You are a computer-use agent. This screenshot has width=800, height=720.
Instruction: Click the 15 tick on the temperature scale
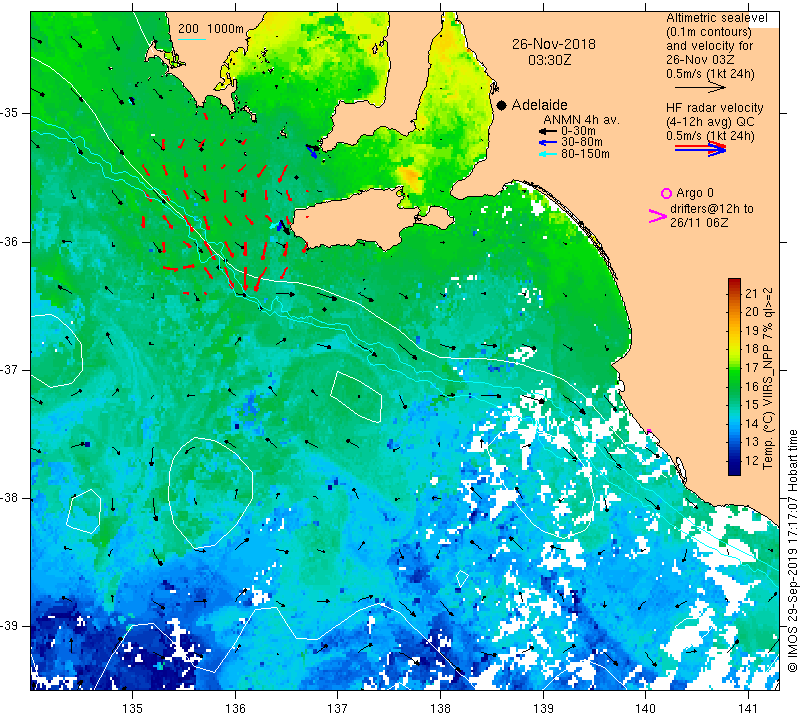752,405
